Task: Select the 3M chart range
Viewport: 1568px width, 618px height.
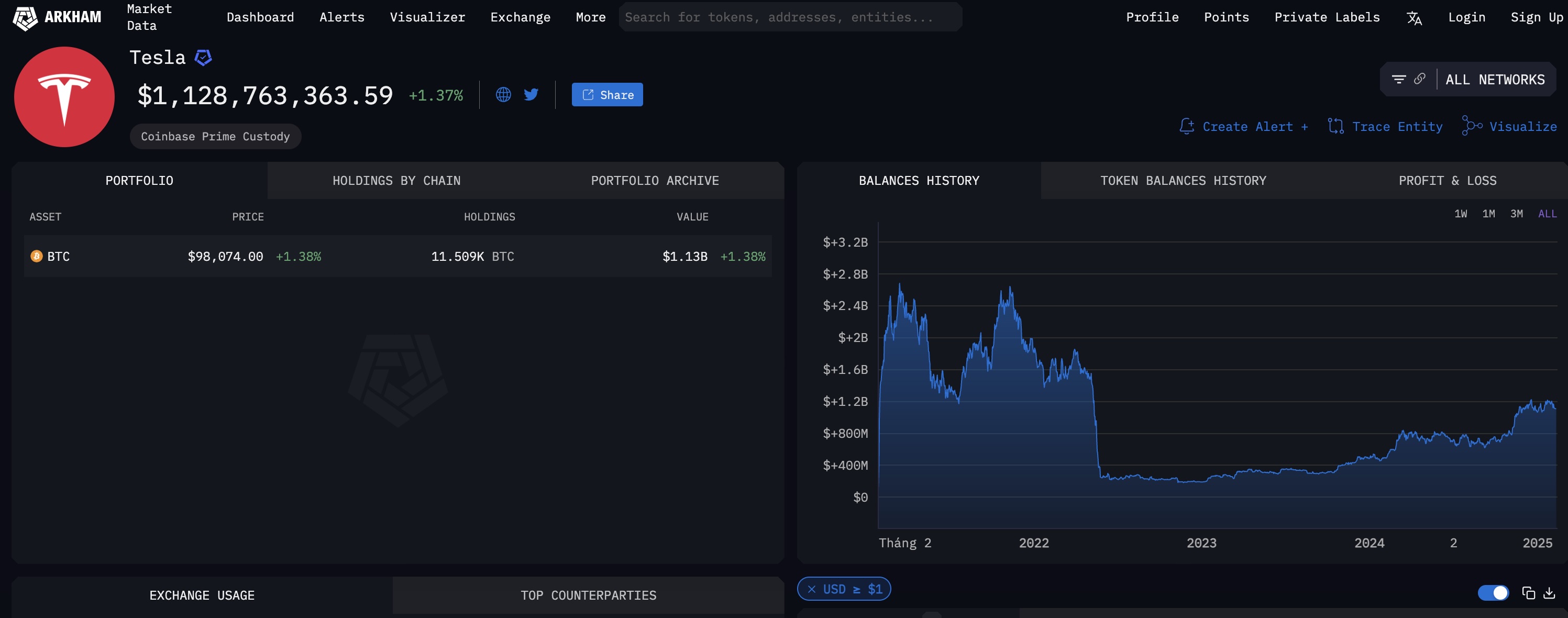Action: [x=1516, y=214]
